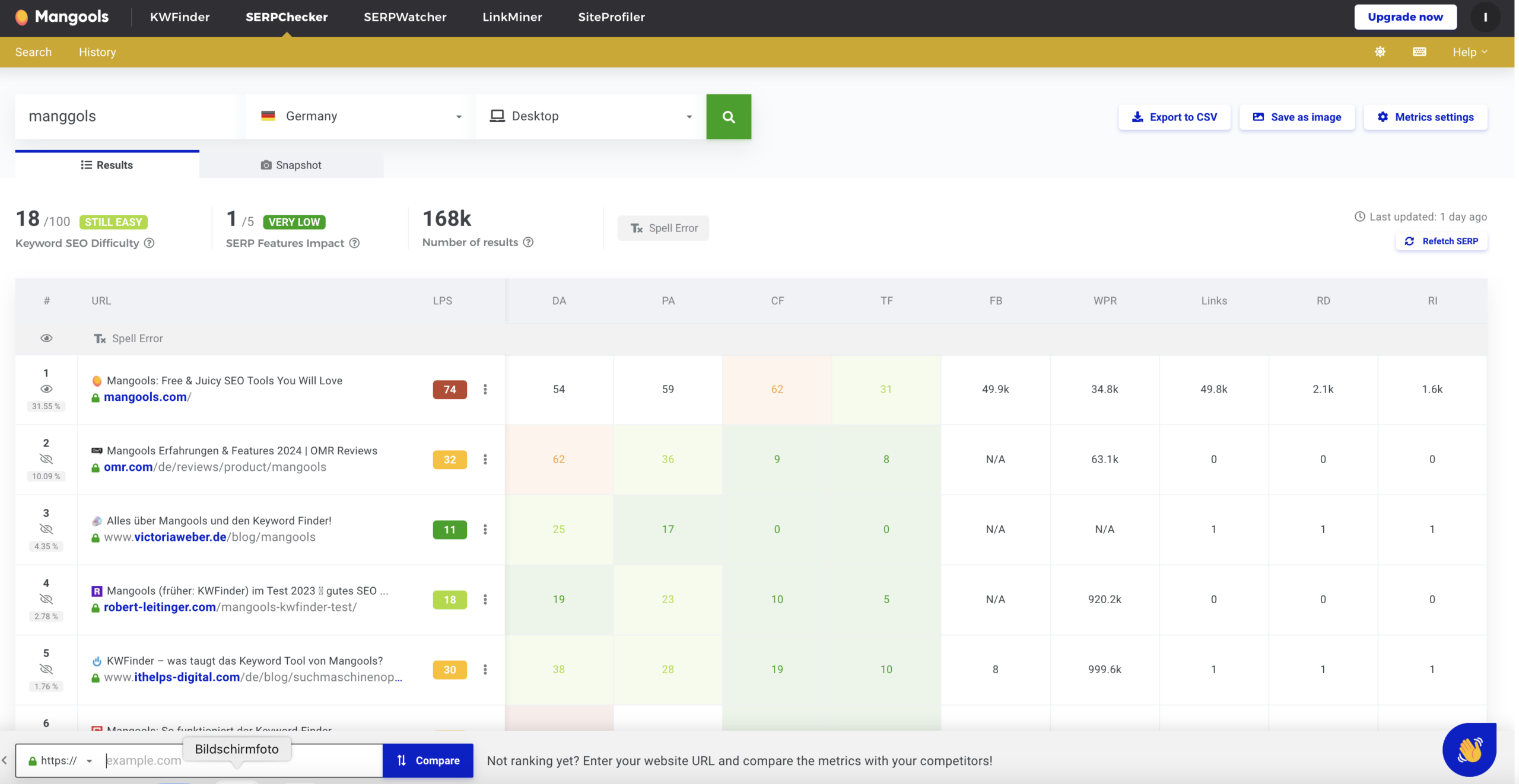Toggle crossed eye icon for result 5
This screenshot has height=784, width=1519.
pos(46,669)
